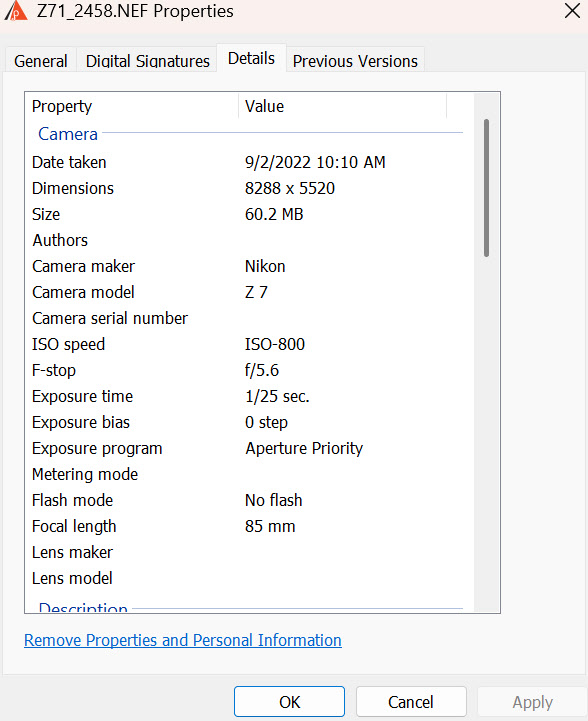588x721 pixels.
Task: Select the Size property label
Action: (46, 214)
